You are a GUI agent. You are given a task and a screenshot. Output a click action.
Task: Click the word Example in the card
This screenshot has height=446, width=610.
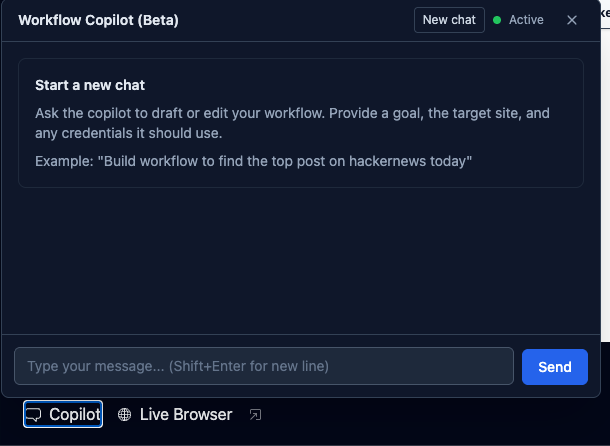63,161
